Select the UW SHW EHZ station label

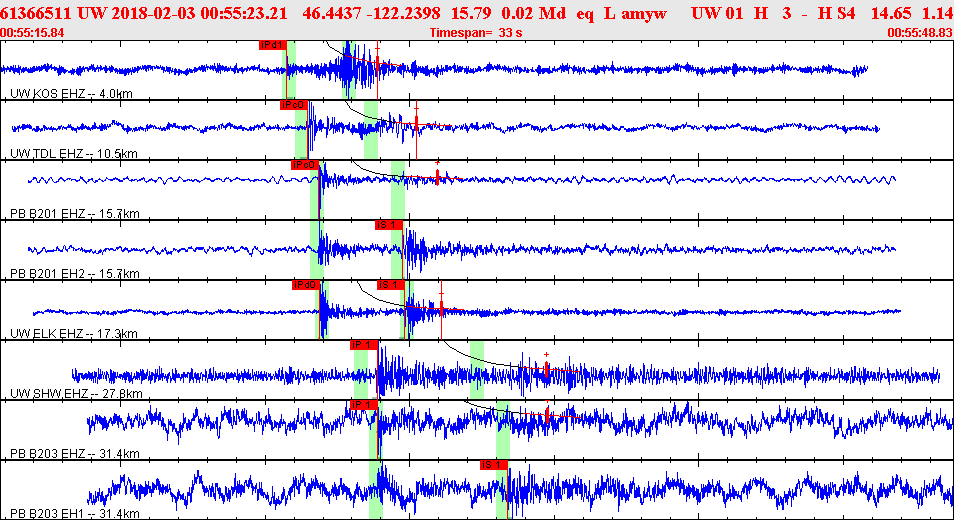coord(76,393)
